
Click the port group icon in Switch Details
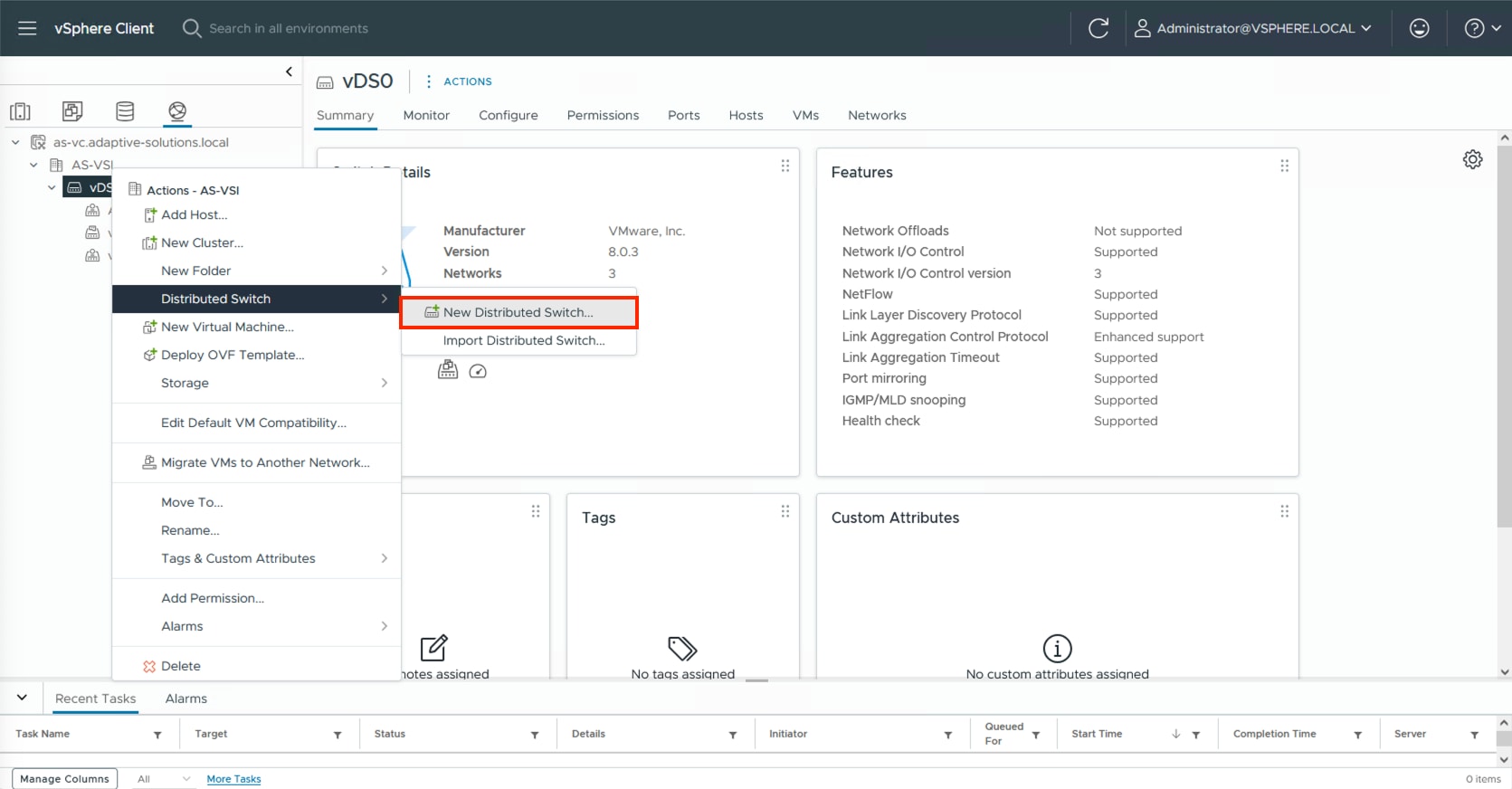point(448,370)
